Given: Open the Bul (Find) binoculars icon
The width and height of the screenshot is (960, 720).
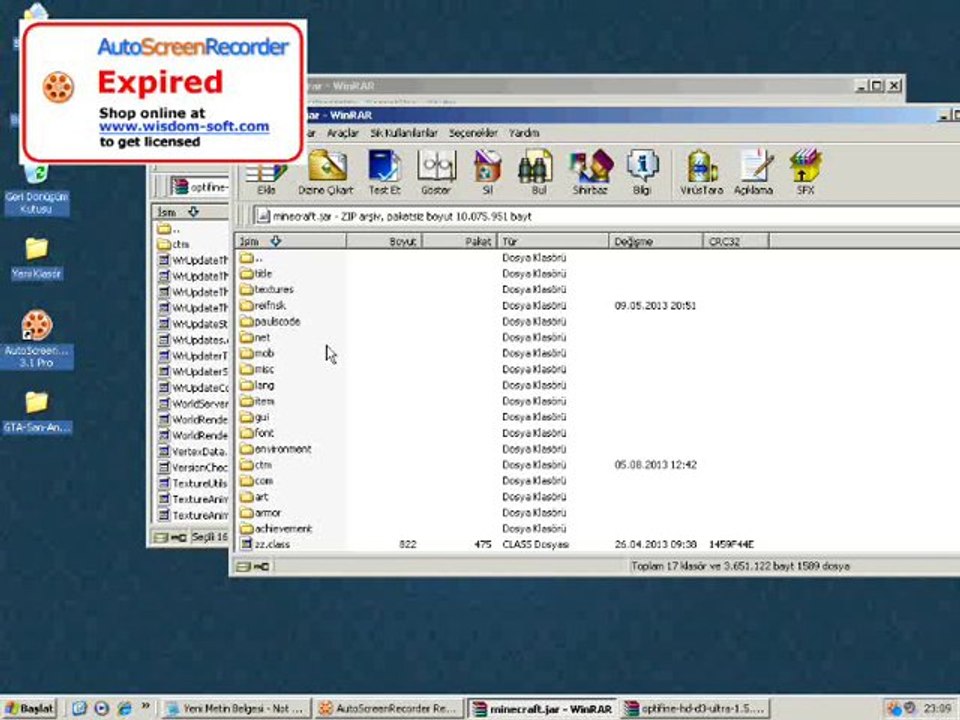Looking at the screenshot, I should click(x=538, y=173).
